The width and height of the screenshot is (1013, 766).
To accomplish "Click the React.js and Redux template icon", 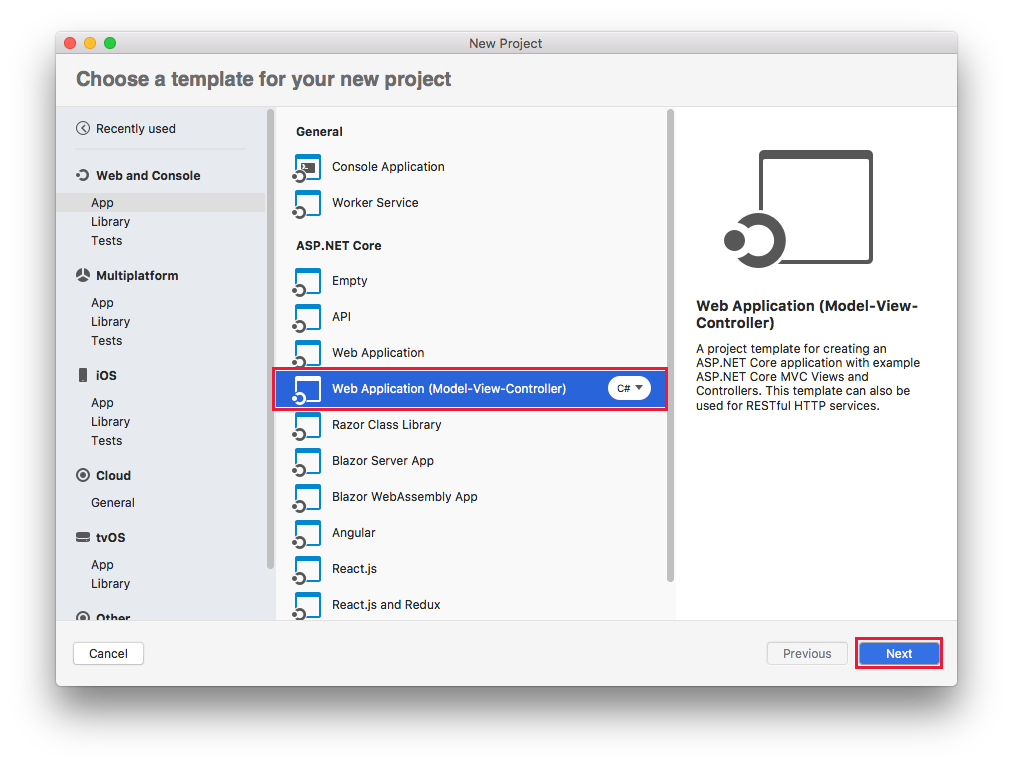I will [x=306, y=604].
